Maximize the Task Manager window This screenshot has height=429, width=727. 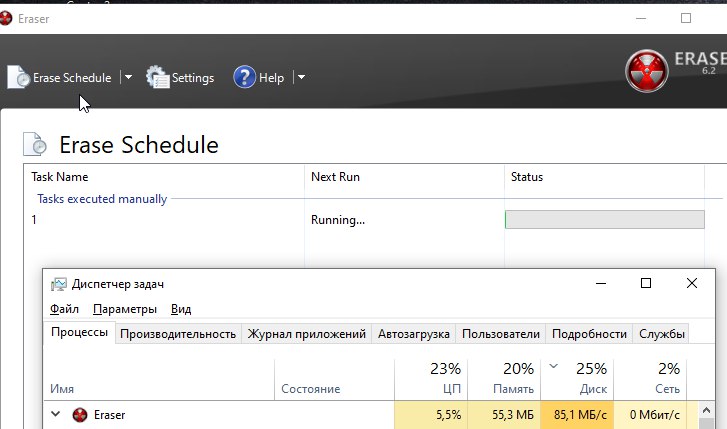(x=646, y=283)
